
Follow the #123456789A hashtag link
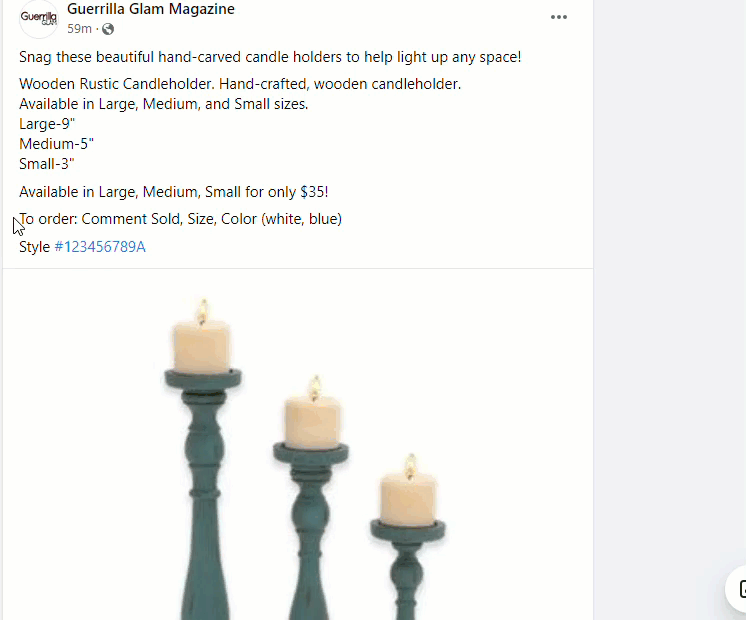point(100,247)
